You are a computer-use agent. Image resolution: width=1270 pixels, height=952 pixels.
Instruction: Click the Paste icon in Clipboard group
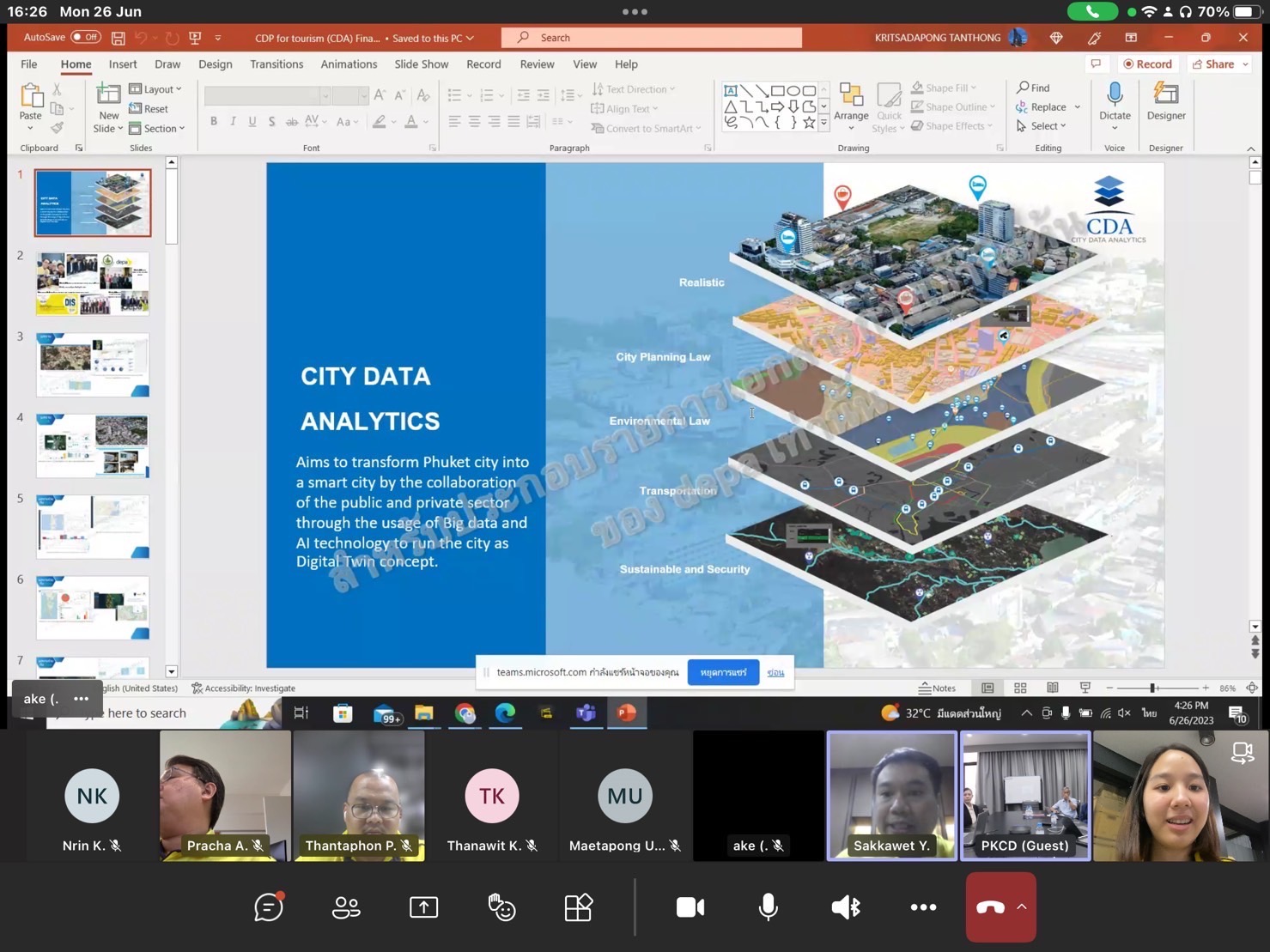(31, 96)
